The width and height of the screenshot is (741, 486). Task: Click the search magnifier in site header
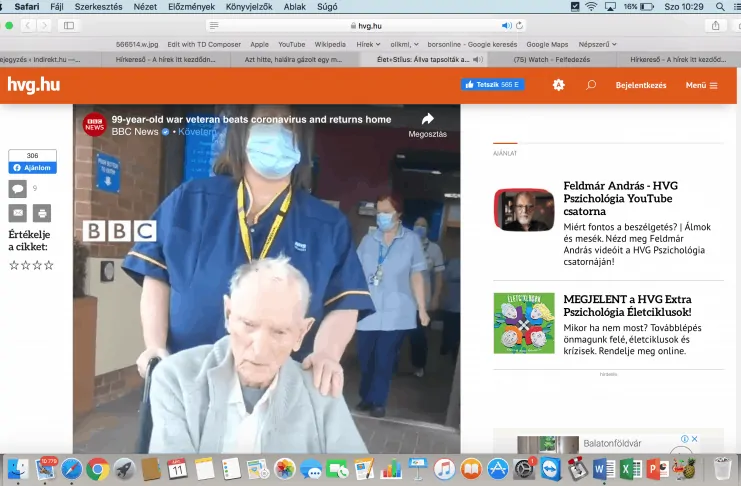(x=591, y=85)
